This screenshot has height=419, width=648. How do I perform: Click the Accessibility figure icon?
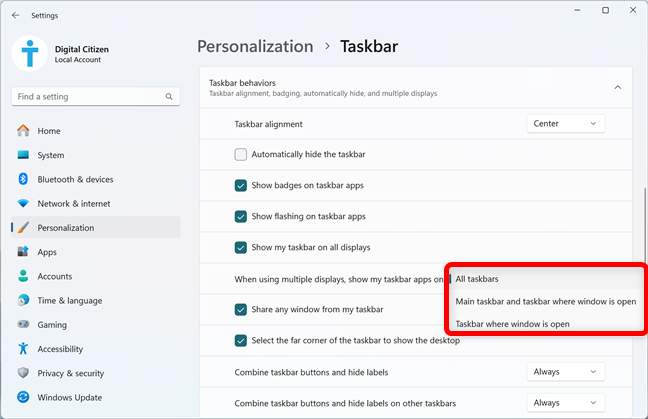pos(23,349)
